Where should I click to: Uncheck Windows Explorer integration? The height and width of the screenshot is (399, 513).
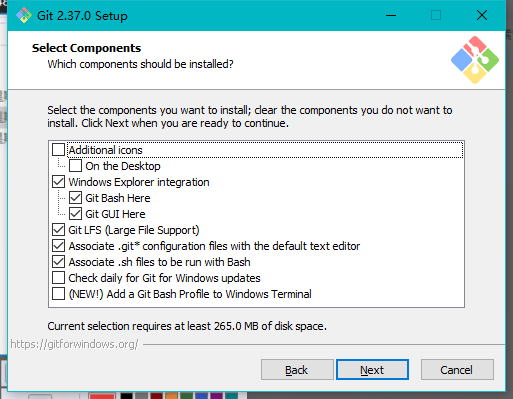point(59,182)
